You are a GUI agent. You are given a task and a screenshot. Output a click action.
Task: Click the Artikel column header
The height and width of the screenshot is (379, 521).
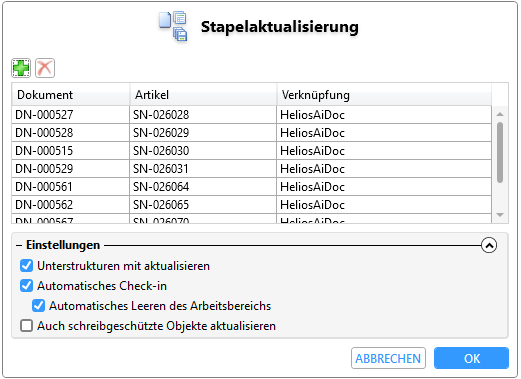(x=203, y=95)
